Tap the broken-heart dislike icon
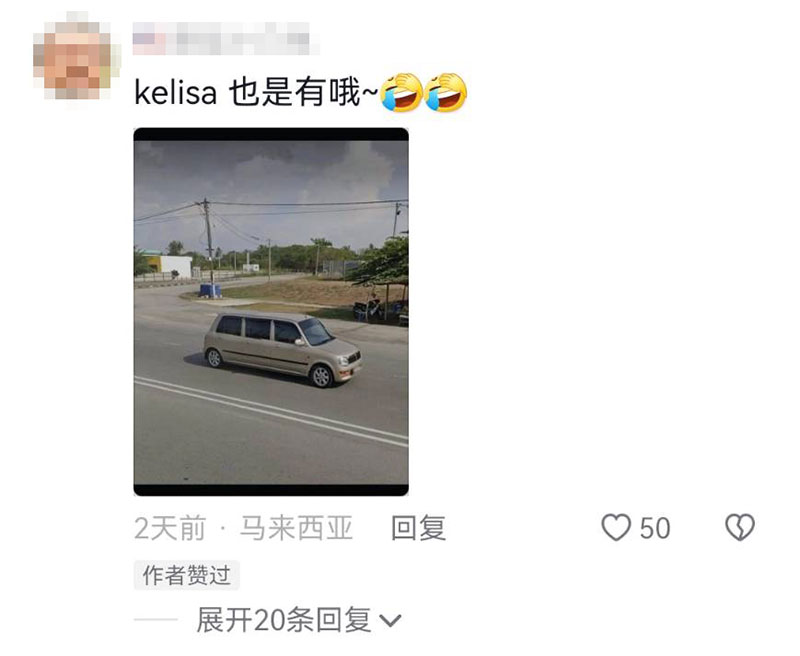The height and width of the screenshot is (656, 800). 740,527
